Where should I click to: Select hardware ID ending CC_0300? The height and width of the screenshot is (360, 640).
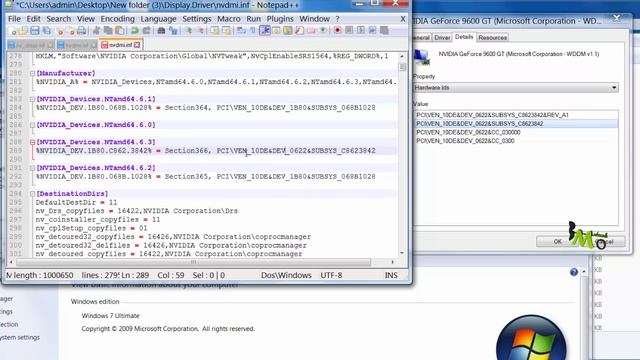point(465,141)
